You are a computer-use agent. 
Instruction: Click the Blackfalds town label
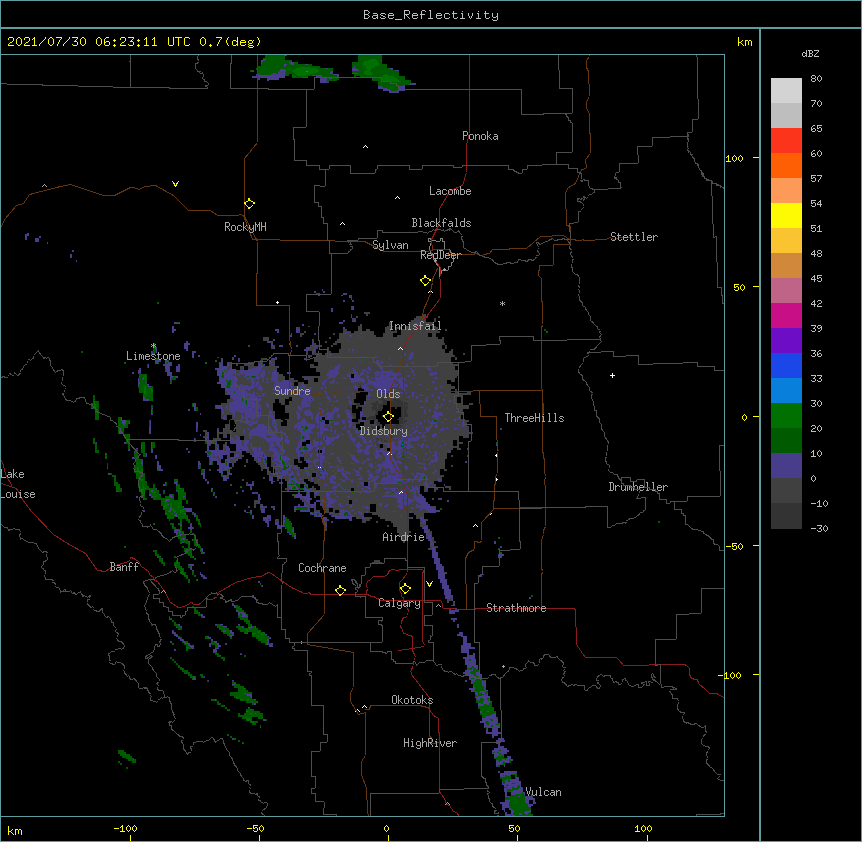click(441, 223)
